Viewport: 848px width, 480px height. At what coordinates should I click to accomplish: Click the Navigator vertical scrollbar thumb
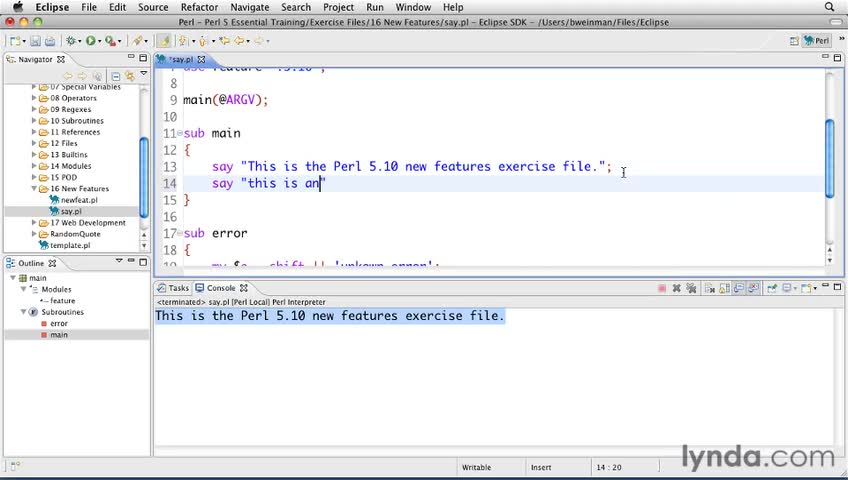pyautogui.click(x=144, y=177)
